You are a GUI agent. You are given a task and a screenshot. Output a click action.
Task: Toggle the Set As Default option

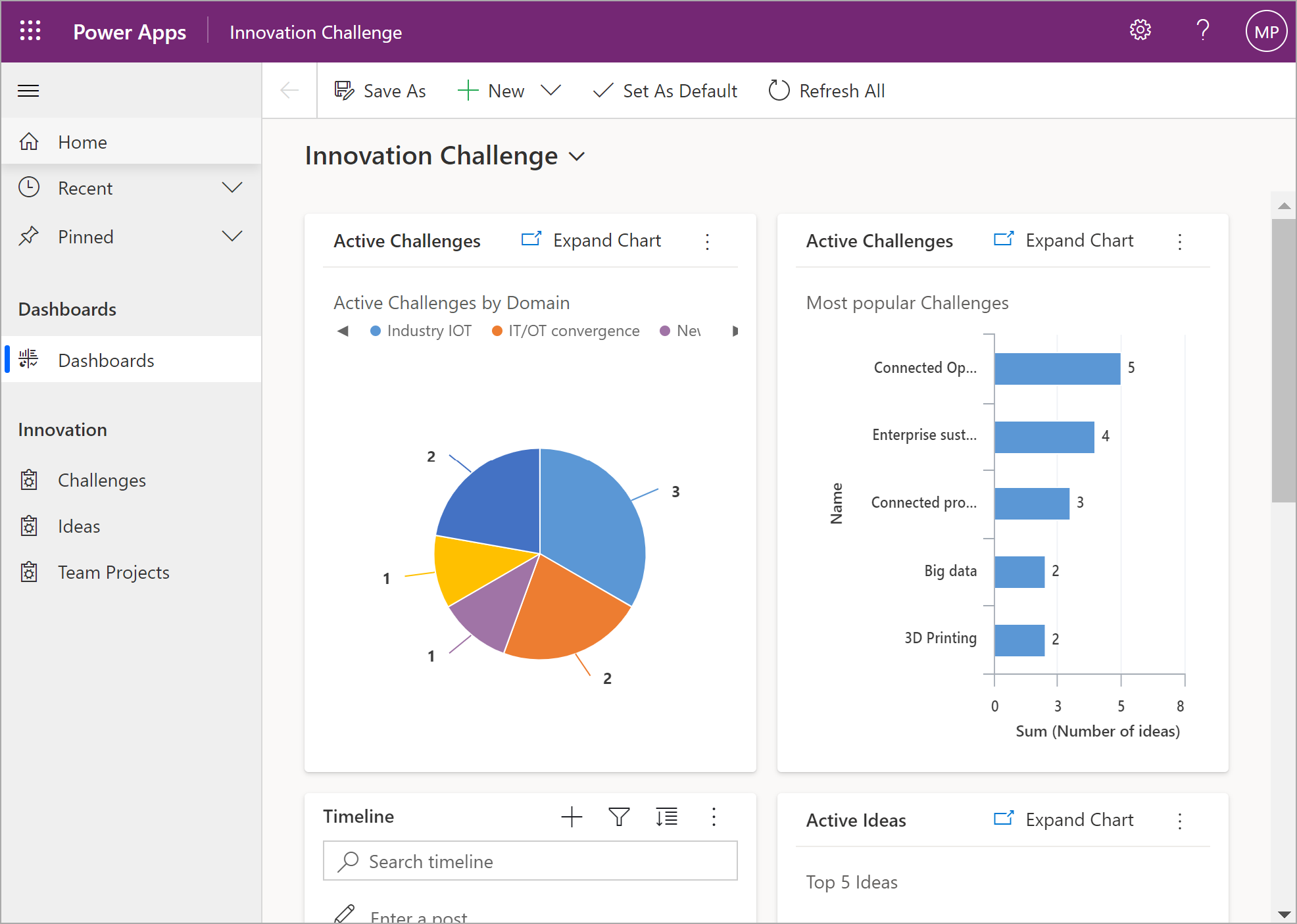(x=665, y=92)
